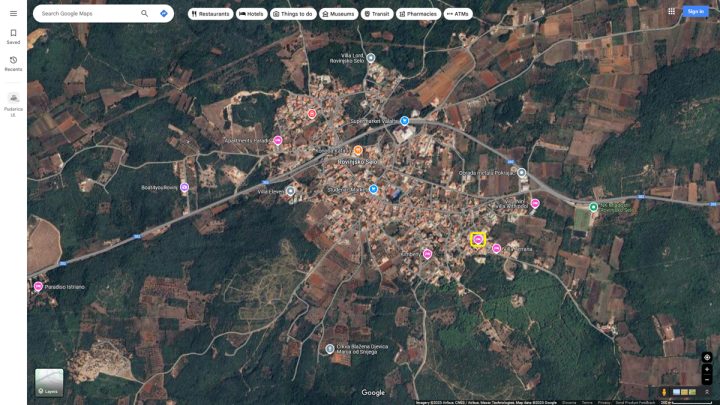Show your location on the map
The width and height of the screenshot is (720, 405).
(707, 357)
